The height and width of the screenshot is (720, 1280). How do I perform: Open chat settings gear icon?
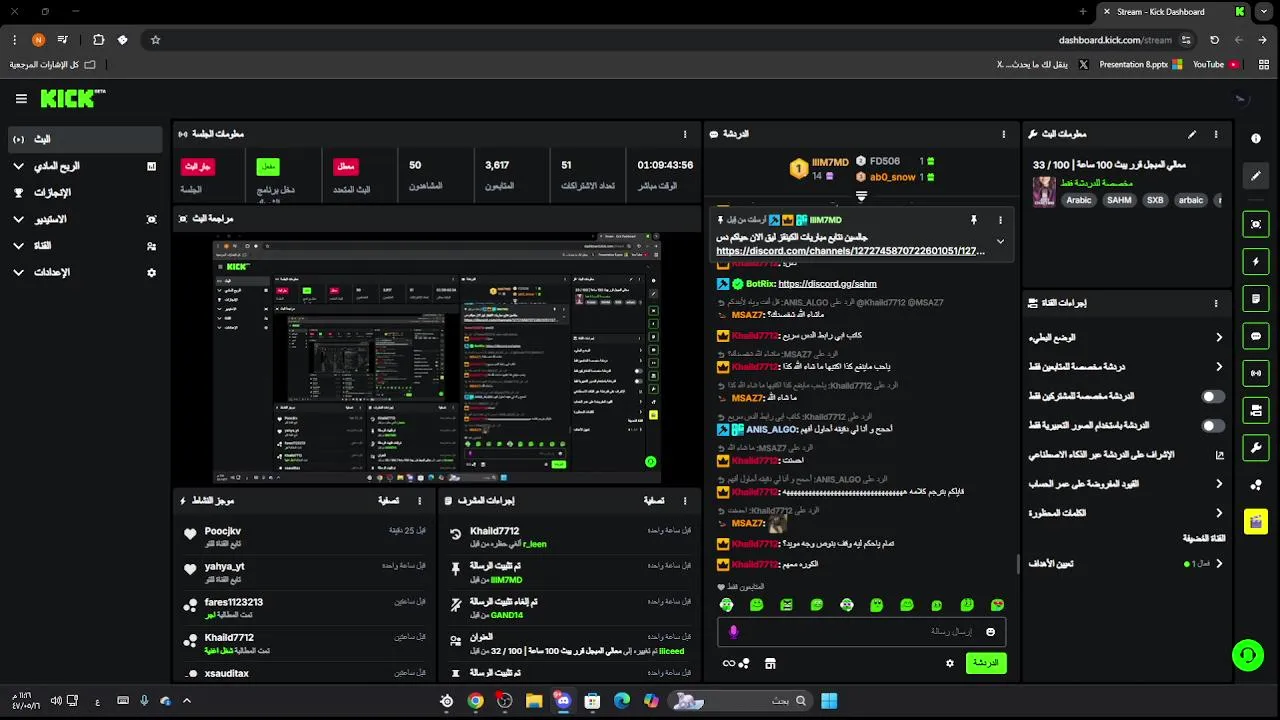(950, 663)
